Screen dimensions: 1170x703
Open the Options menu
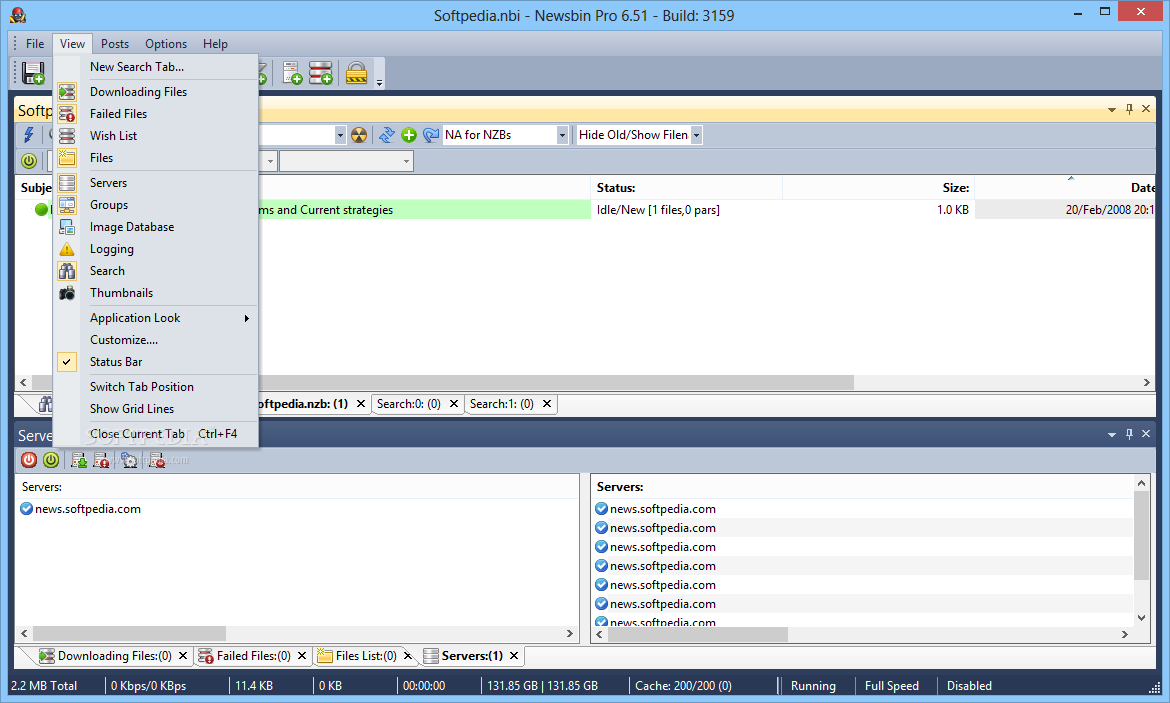pos(166,44)
